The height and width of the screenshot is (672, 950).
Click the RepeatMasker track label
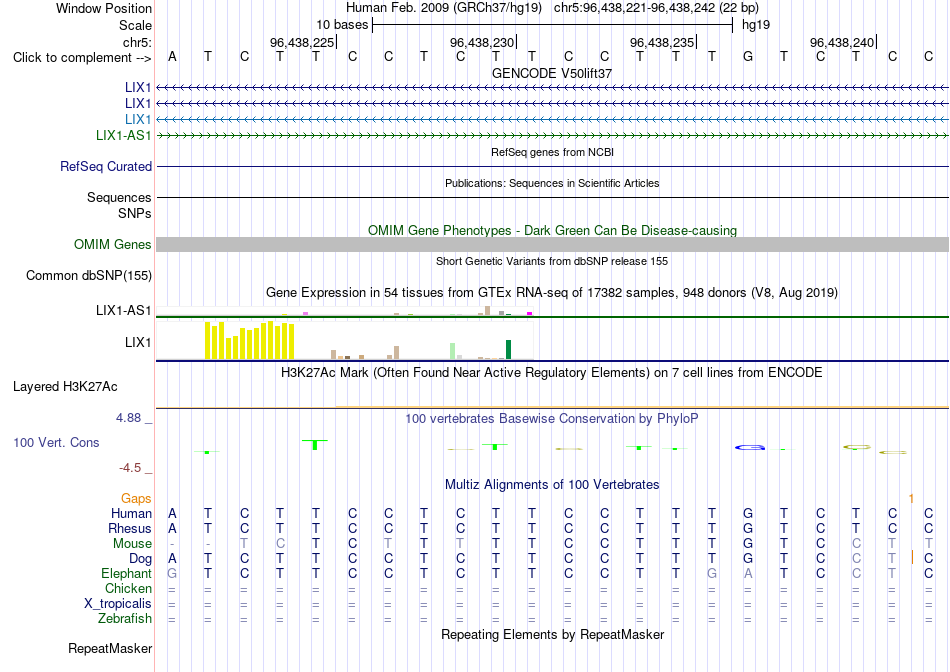110,648
